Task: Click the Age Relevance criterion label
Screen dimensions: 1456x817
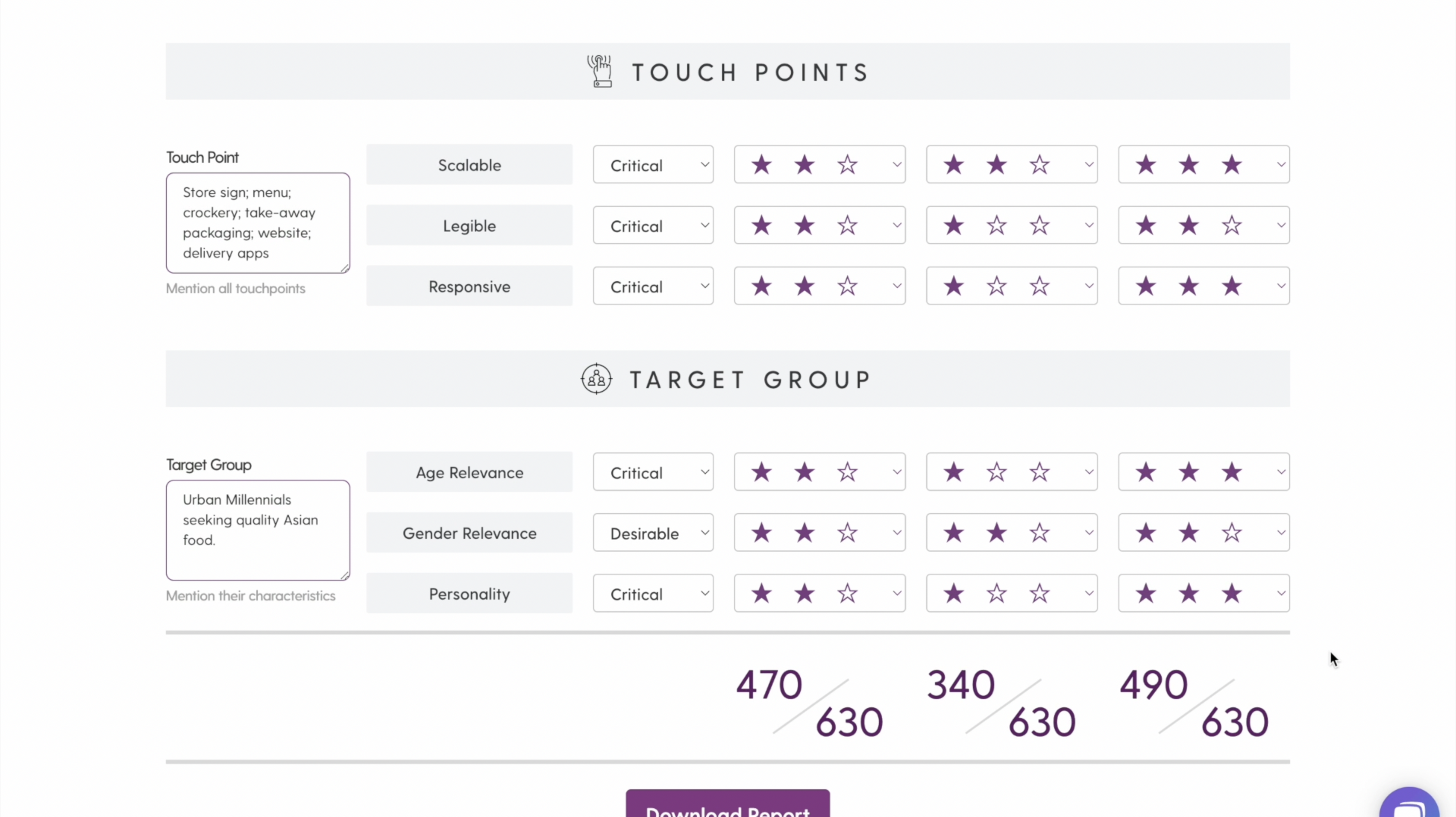Action: [469, 472]
